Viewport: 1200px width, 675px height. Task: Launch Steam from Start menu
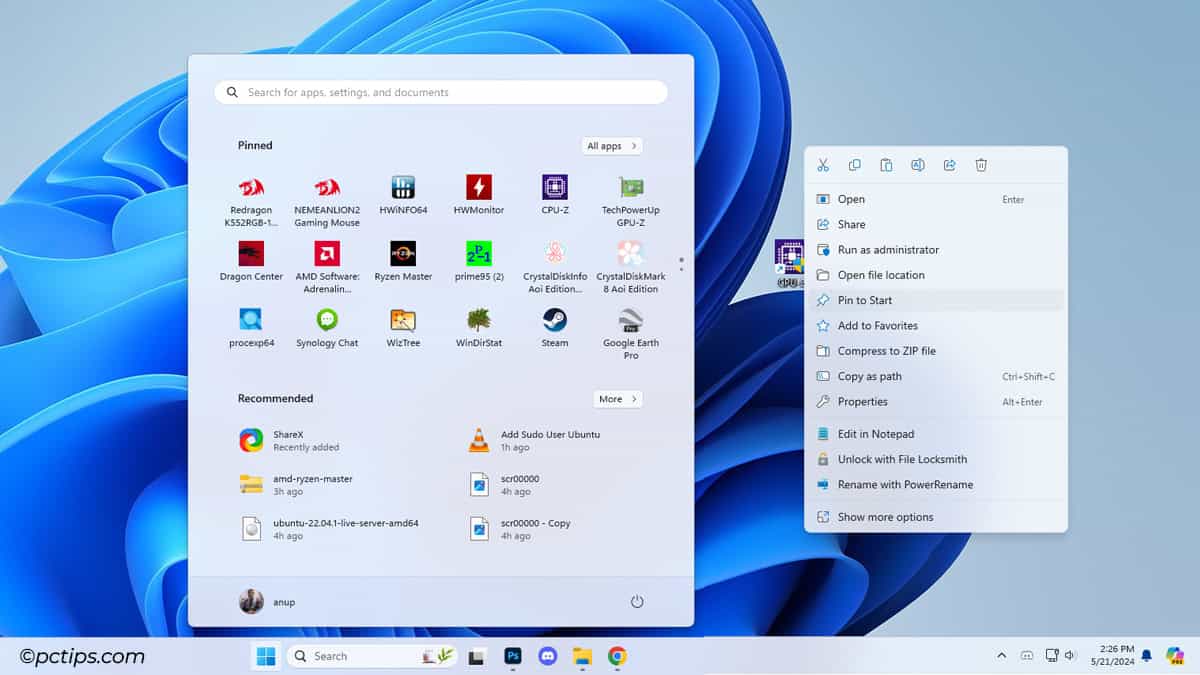tap(555, 327)
